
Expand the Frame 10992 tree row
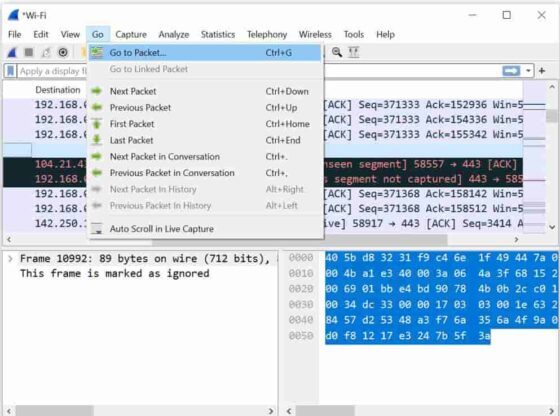(10, 259)
